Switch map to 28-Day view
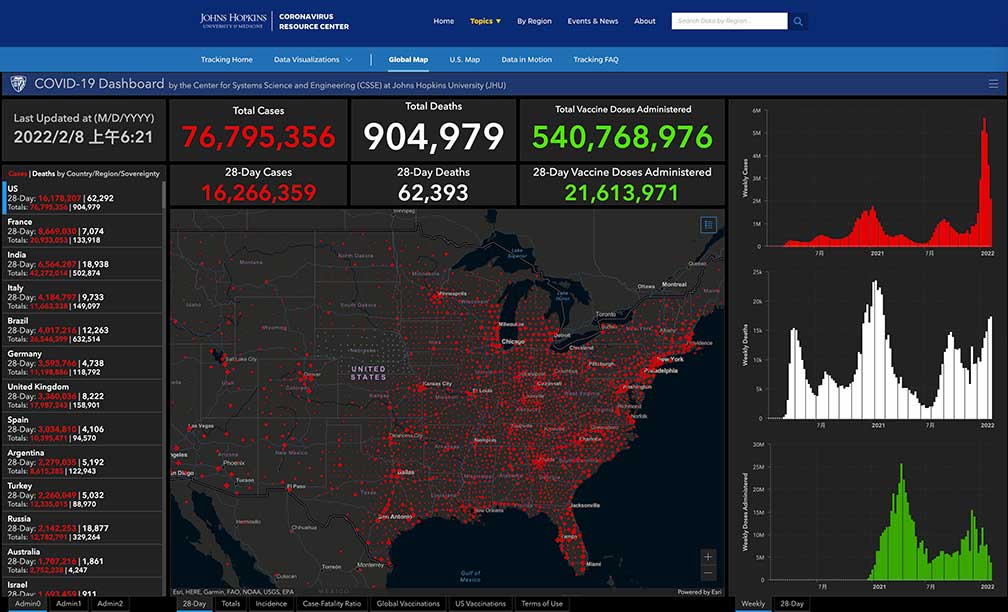1008x612 pixels. pos(194,604)
